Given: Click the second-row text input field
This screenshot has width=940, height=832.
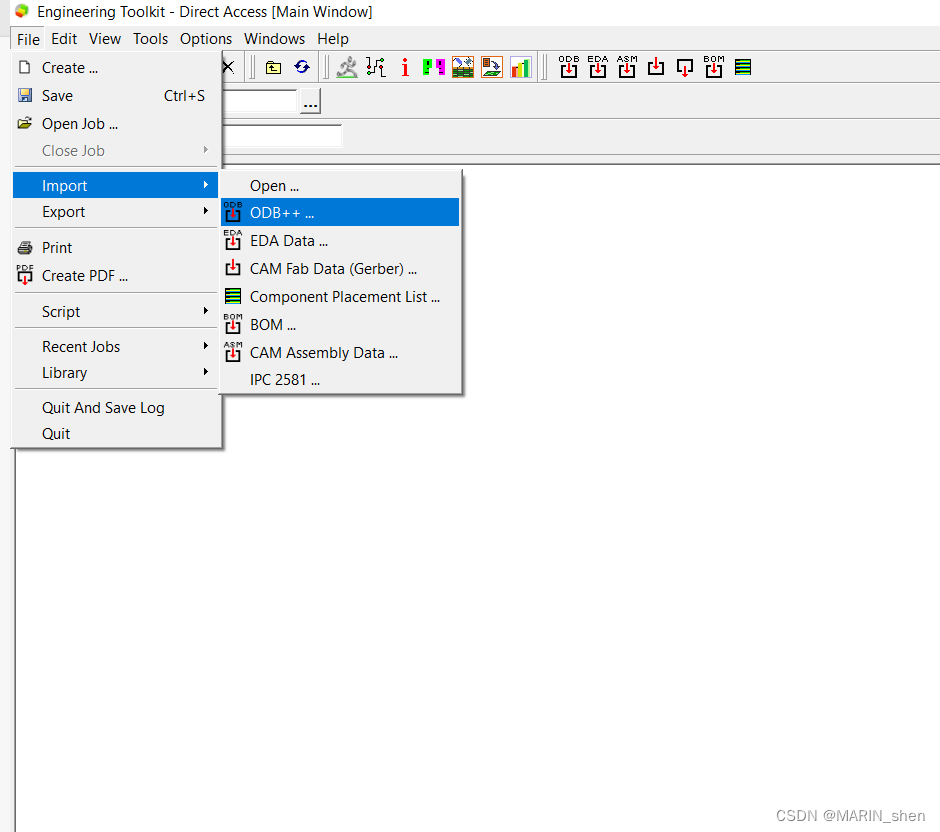Looking at the screenshot, I should click(282, 136).
